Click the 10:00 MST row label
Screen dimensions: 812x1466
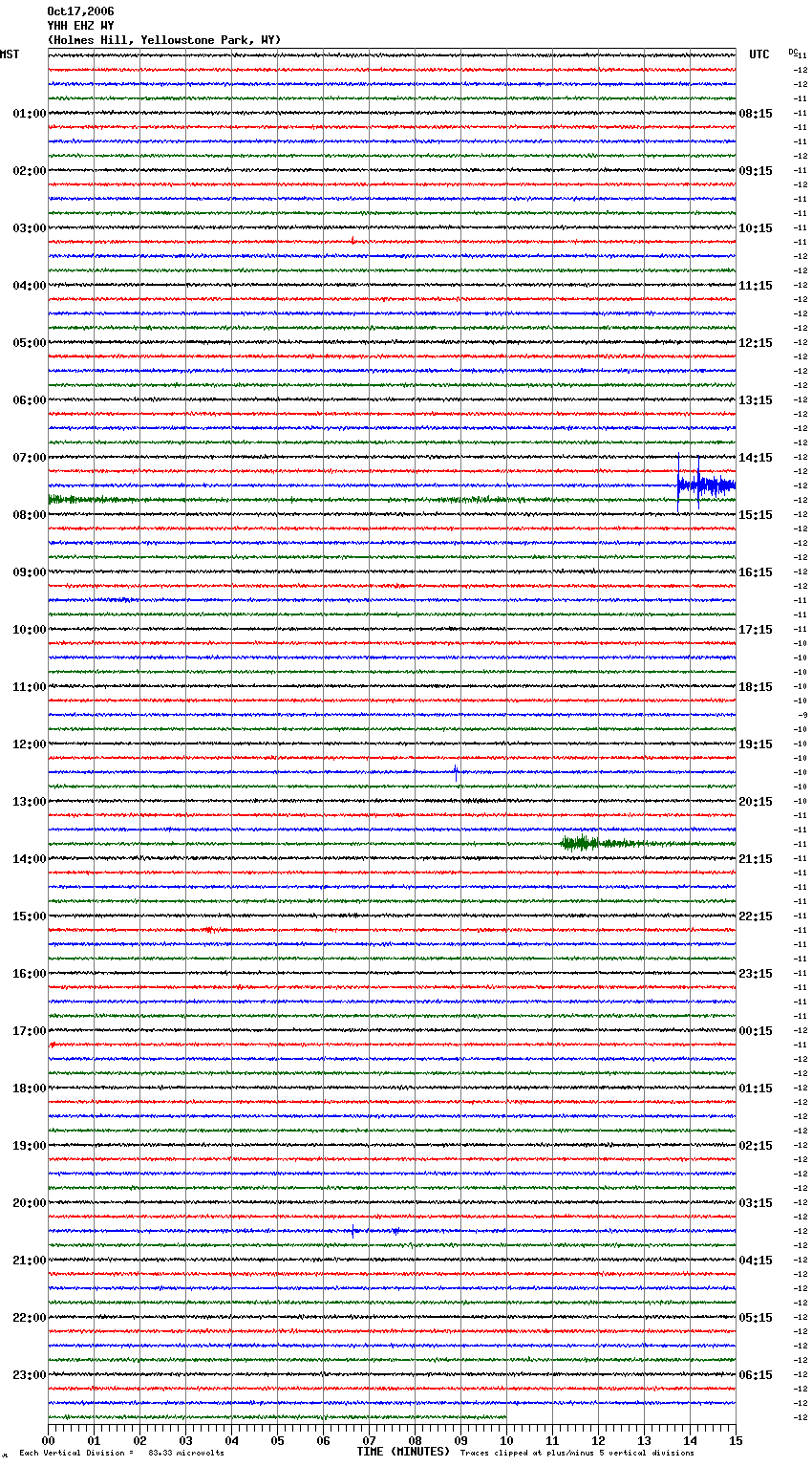[30, 630]
